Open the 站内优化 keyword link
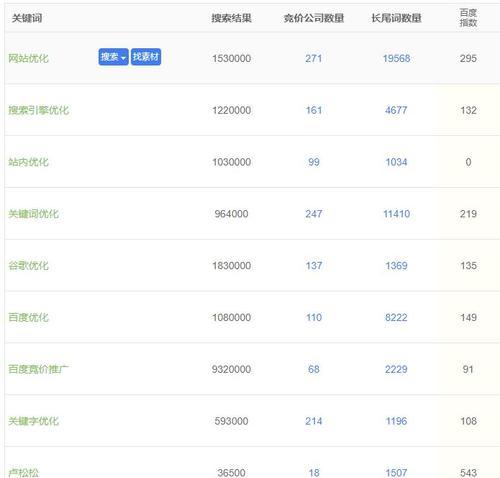 coord(28,162)
